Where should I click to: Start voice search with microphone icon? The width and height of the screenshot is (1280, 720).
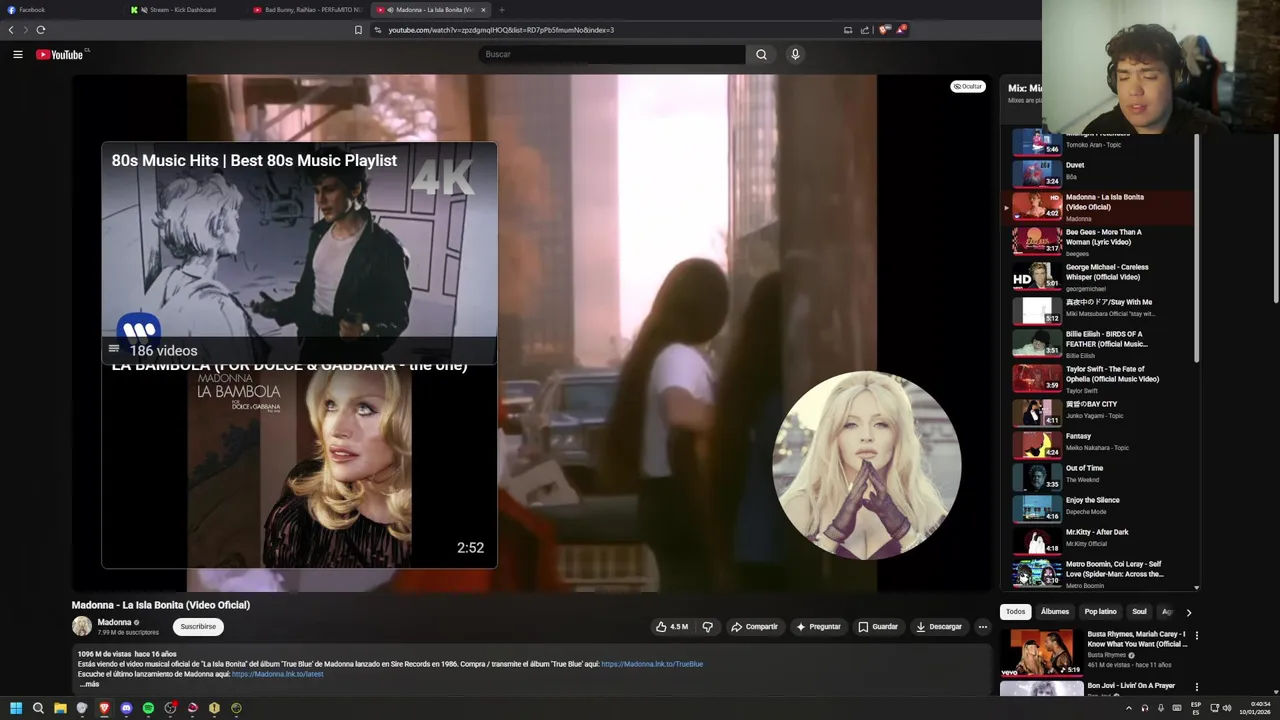pyautogui.click(x=795, y=54)
